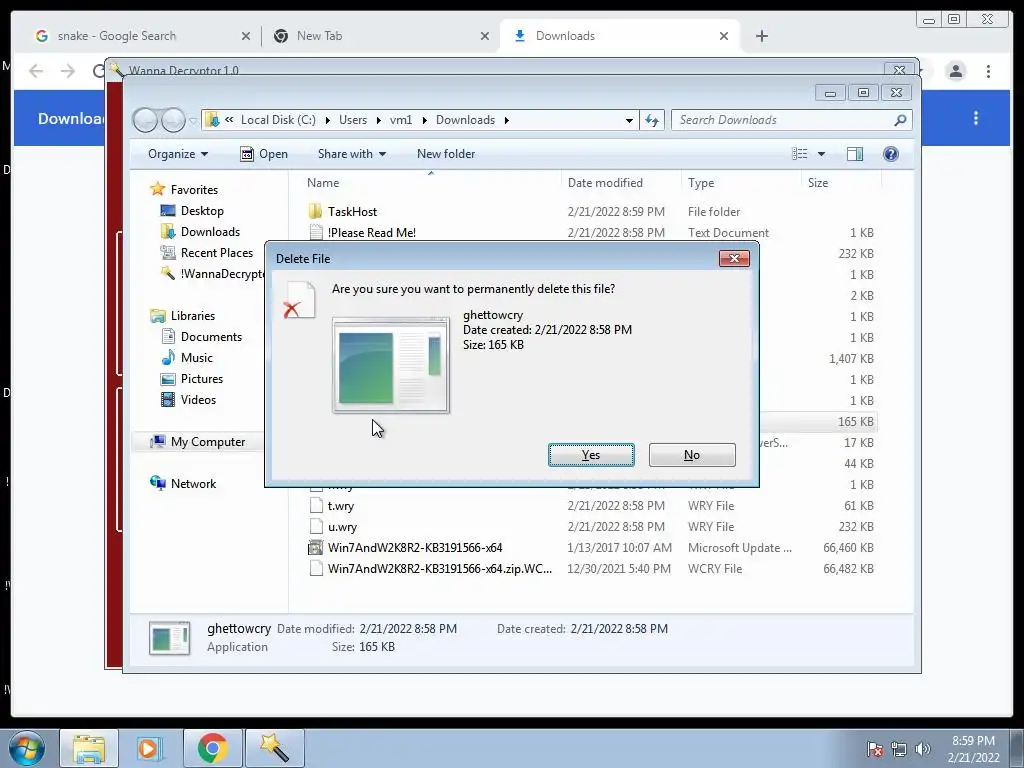Refresh the Downloads folder view
The image size is (1024, 768).
pyautogui.click(x=652, y=120)
